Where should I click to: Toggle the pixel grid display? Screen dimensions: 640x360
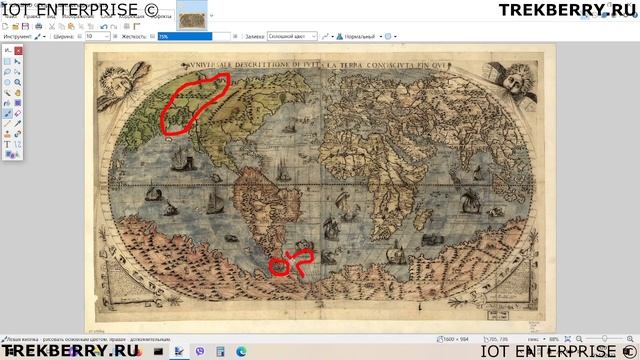pos(127,27)
